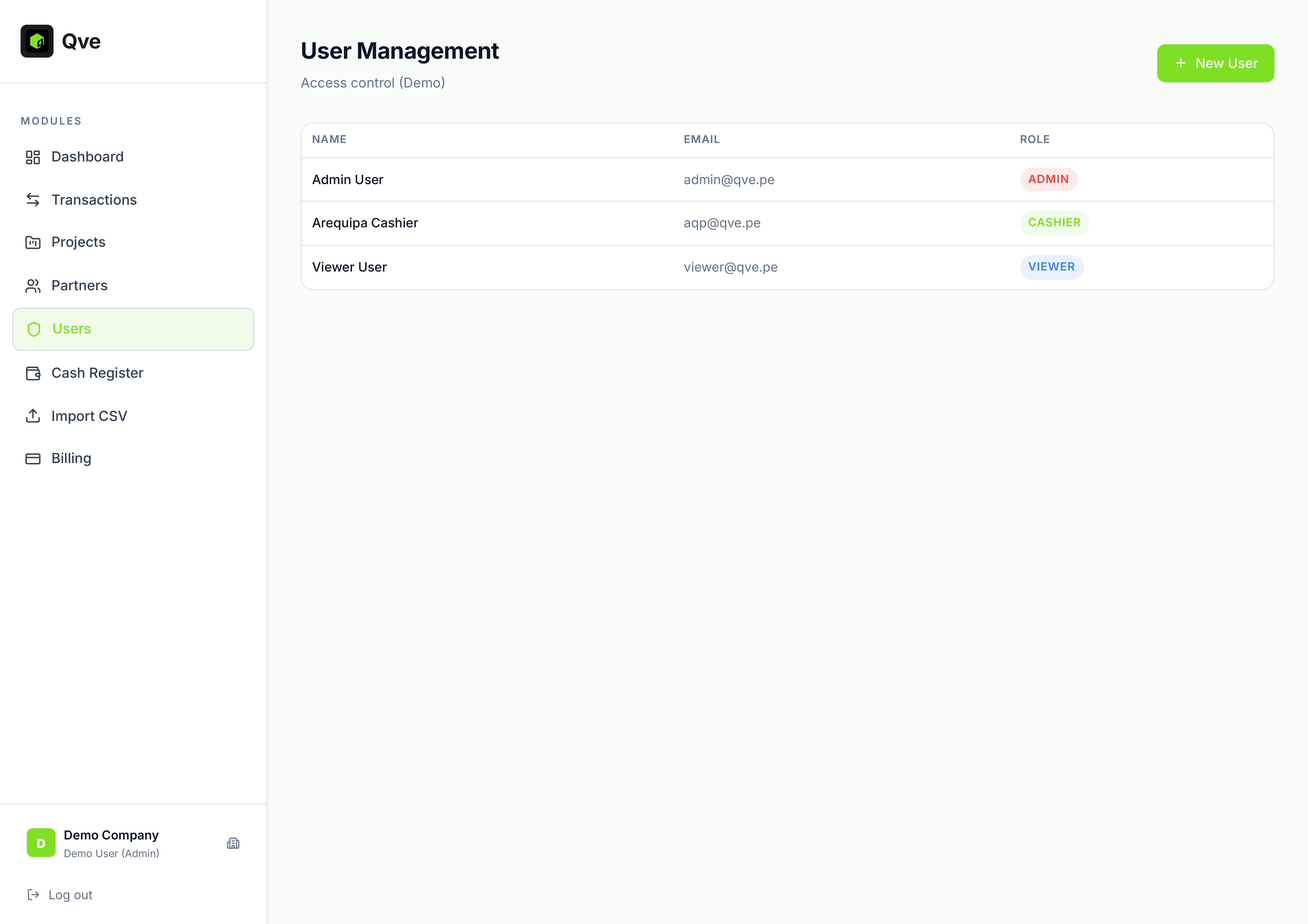Click the Import CSV upload icon
The image size is (1308, 924).
[x=33, y=416]
